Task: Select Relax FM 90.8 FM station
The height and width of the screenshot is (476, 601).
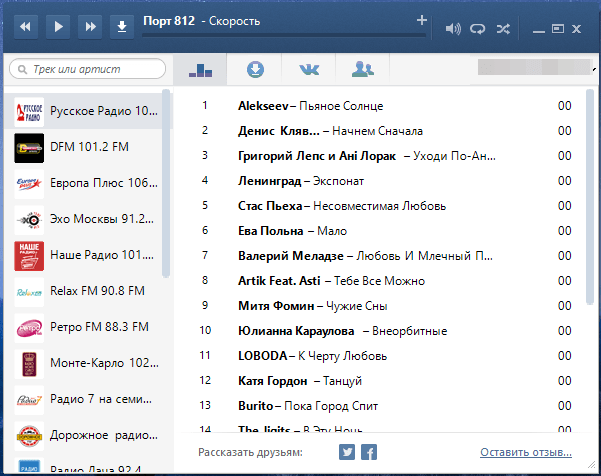Action: click(84, 292)
